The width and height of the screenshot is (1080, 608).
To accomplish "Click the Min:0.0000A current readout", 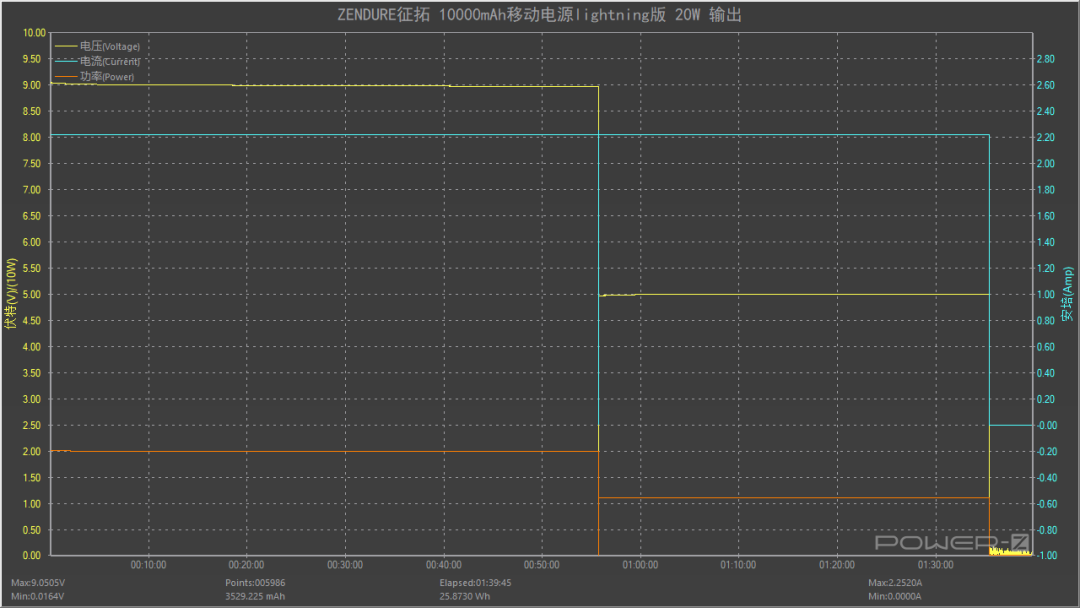I will pos(895,596).
